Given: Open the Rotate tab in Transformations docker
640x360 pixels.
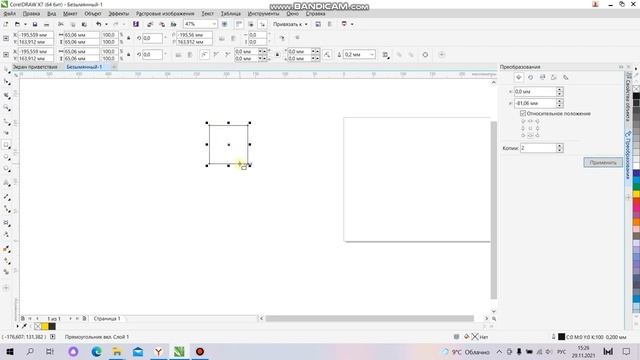Looking at the screenshot, I should pyautogui.click(x=530, y=77).
